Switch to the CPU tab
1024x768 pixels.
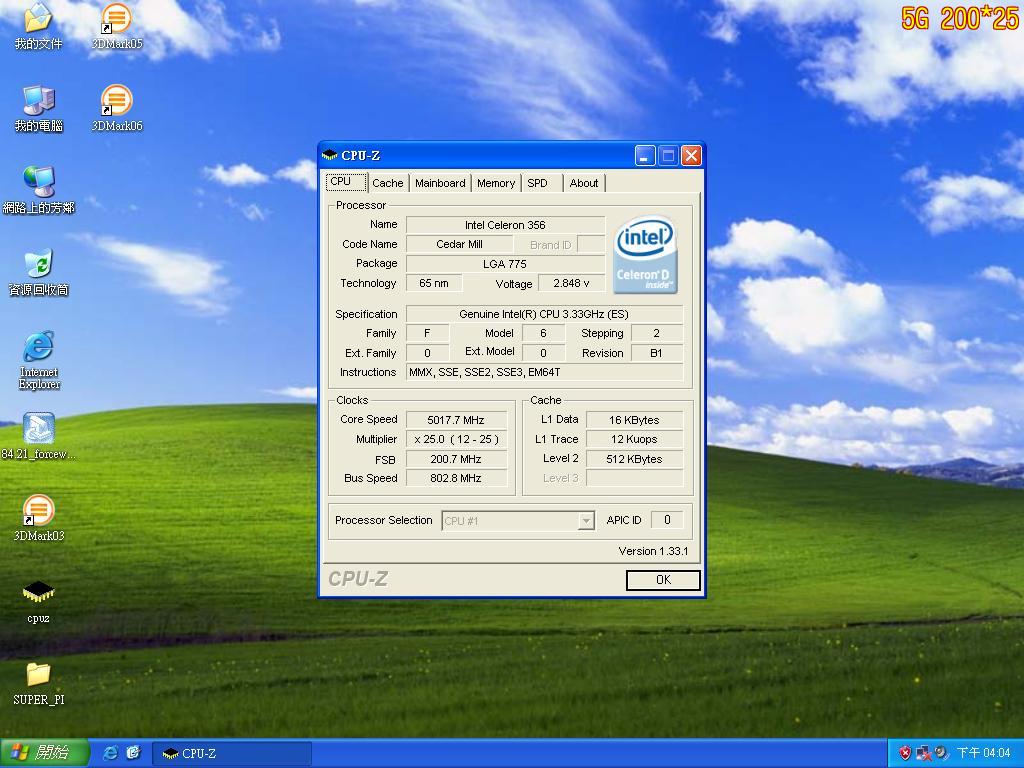pyautogui.click(x=346, y=182)
